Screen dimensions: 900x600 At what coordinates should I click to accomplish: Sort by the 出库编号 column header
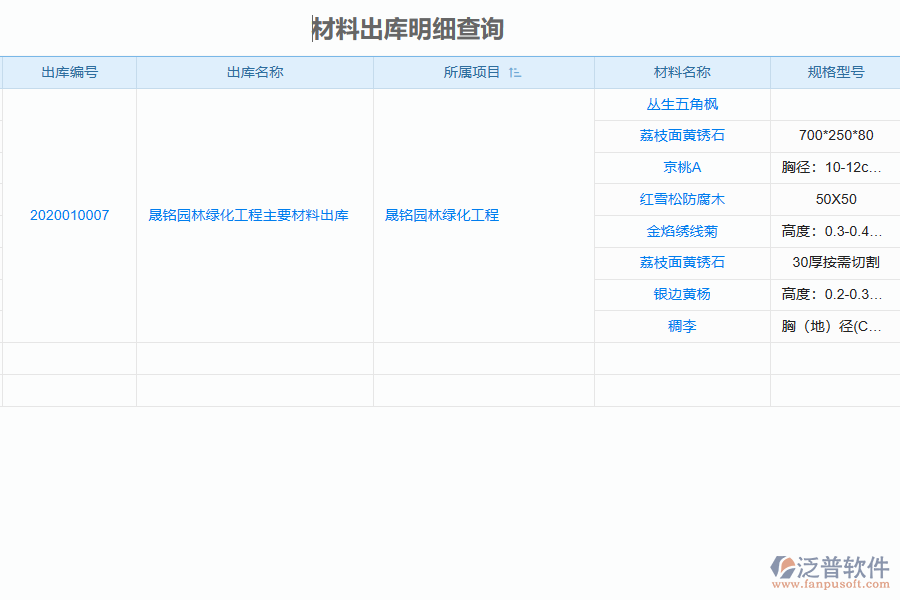coord(68,72)
